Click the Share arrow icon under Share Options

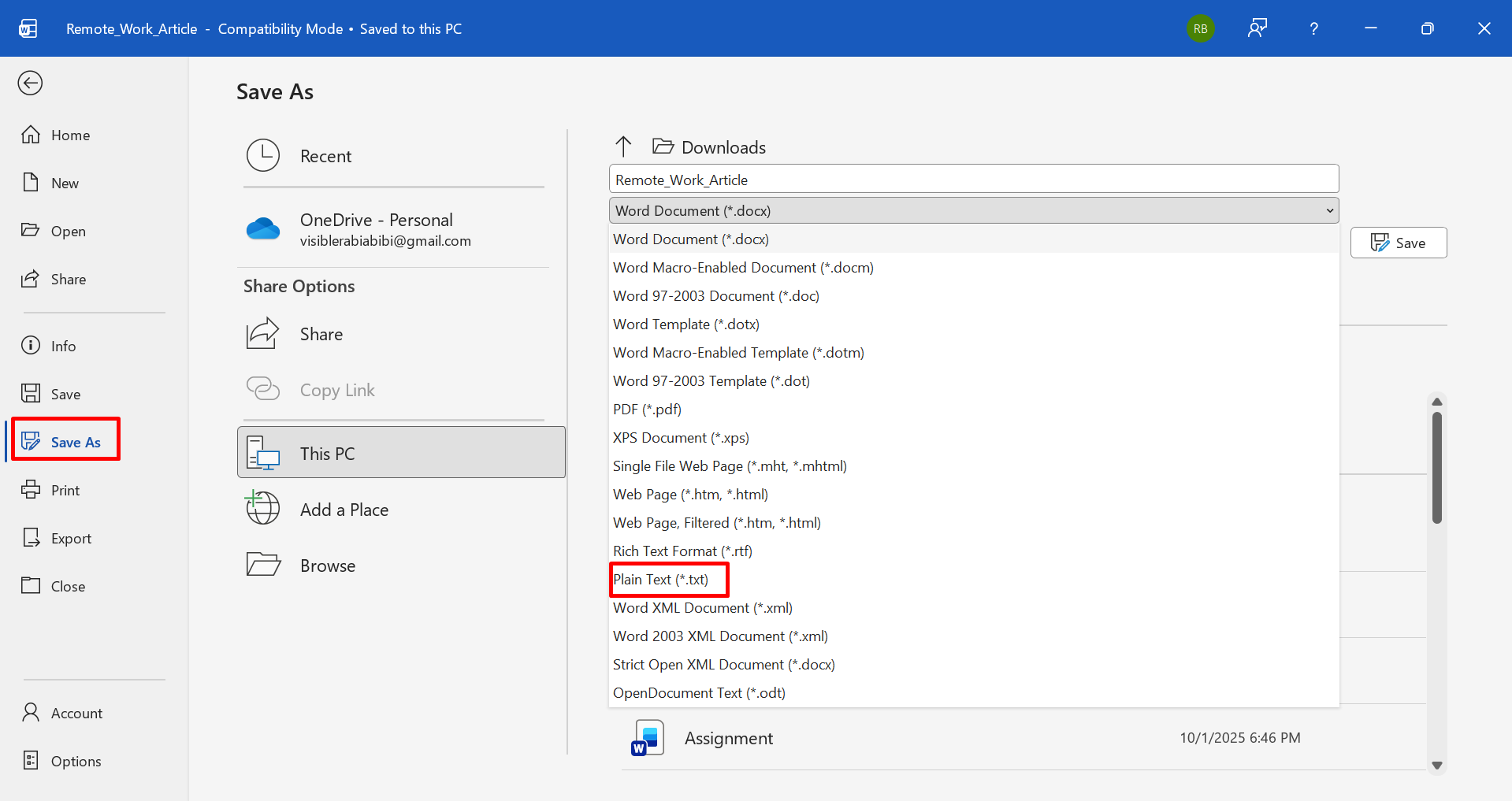pyautogui.click(x=262, y=333)
